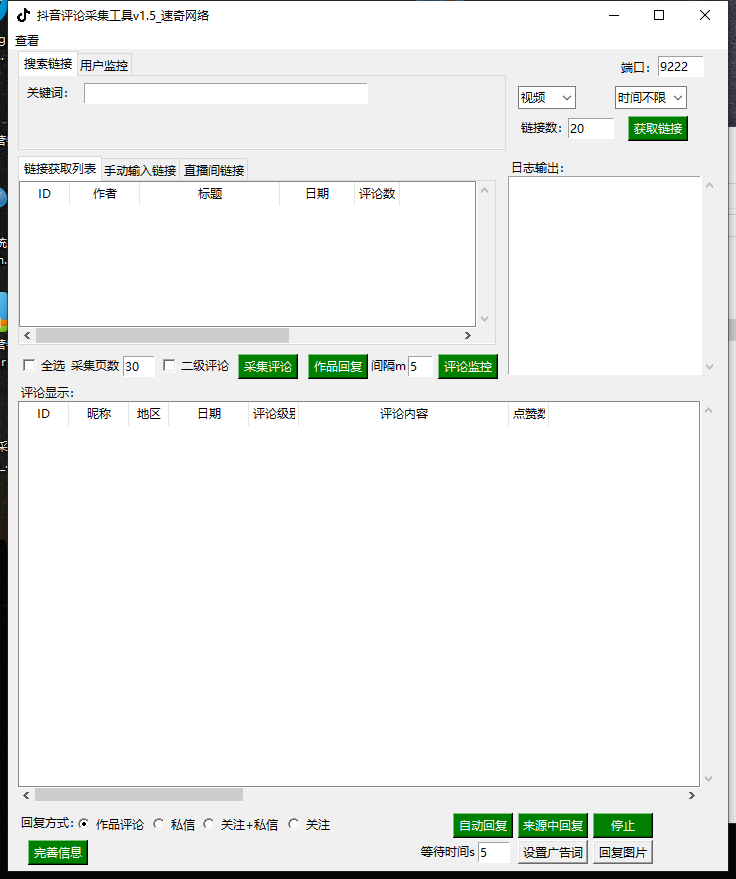Expand the 视频 type dropdown

(546, 97)
